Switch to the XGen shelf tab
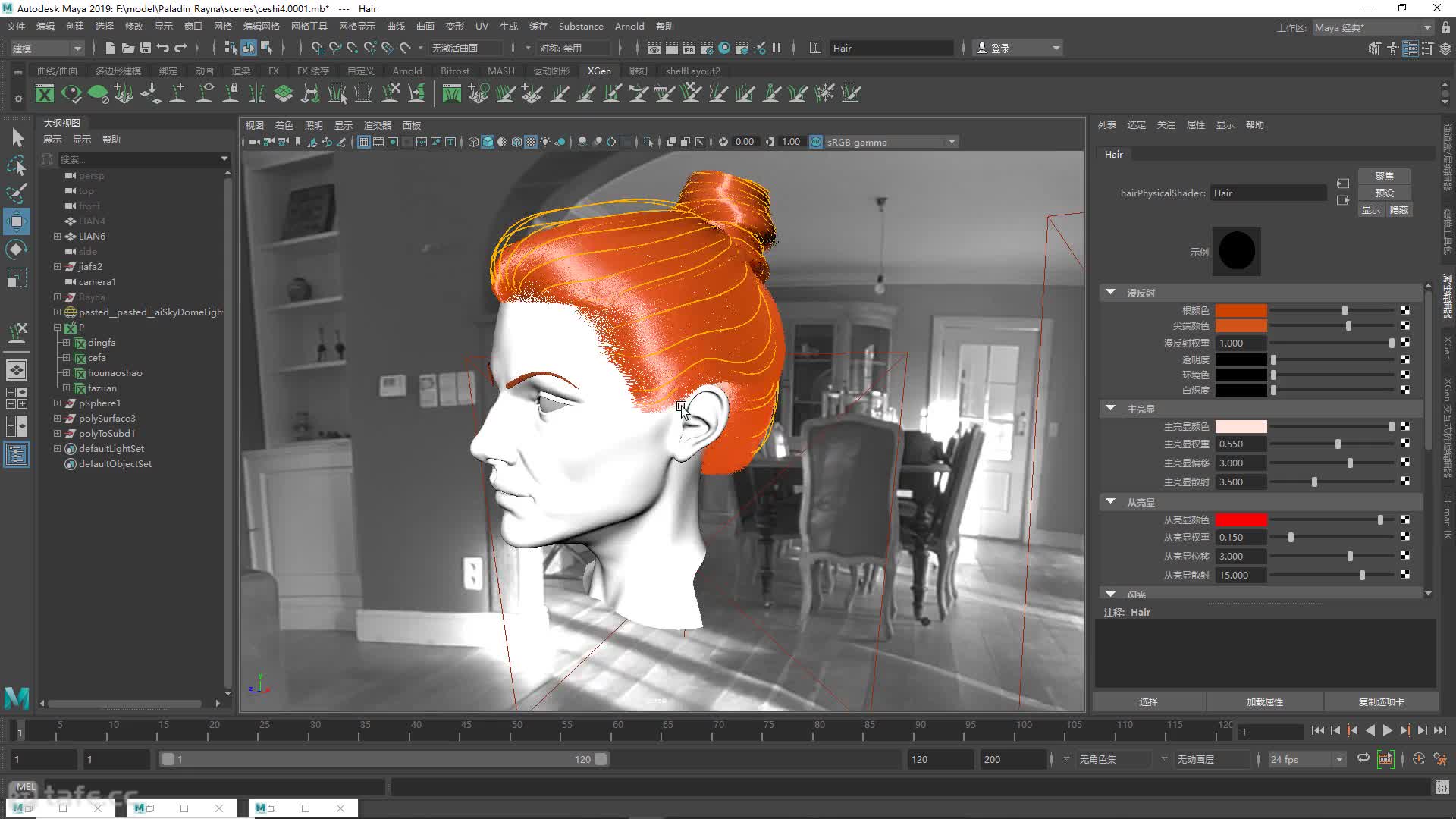Screen dimensions: 1456x819 pos(599,71)
